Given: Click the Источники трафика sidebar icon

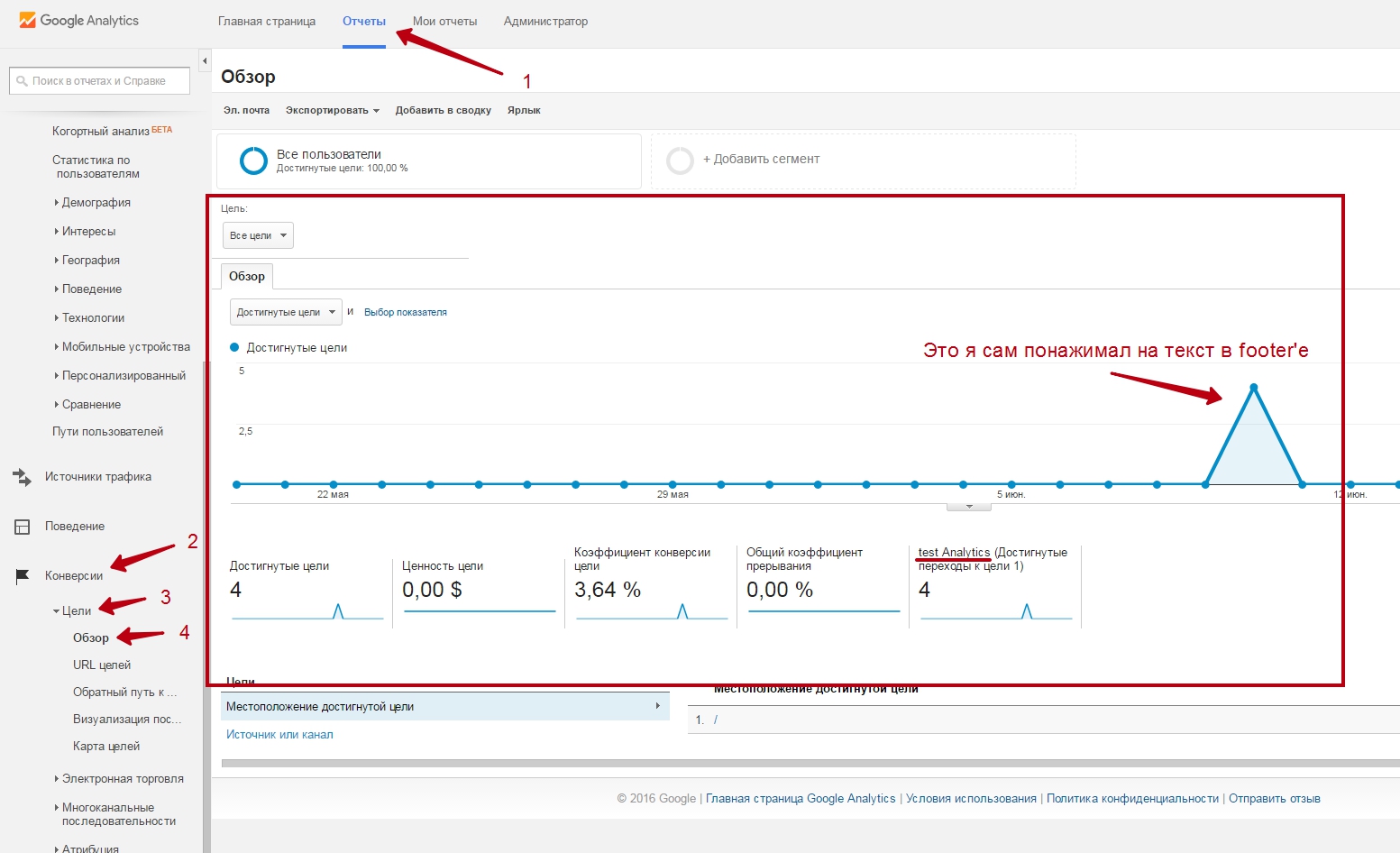Looking at the screenshot, I should pyautogui.click(x=22, y=477).
